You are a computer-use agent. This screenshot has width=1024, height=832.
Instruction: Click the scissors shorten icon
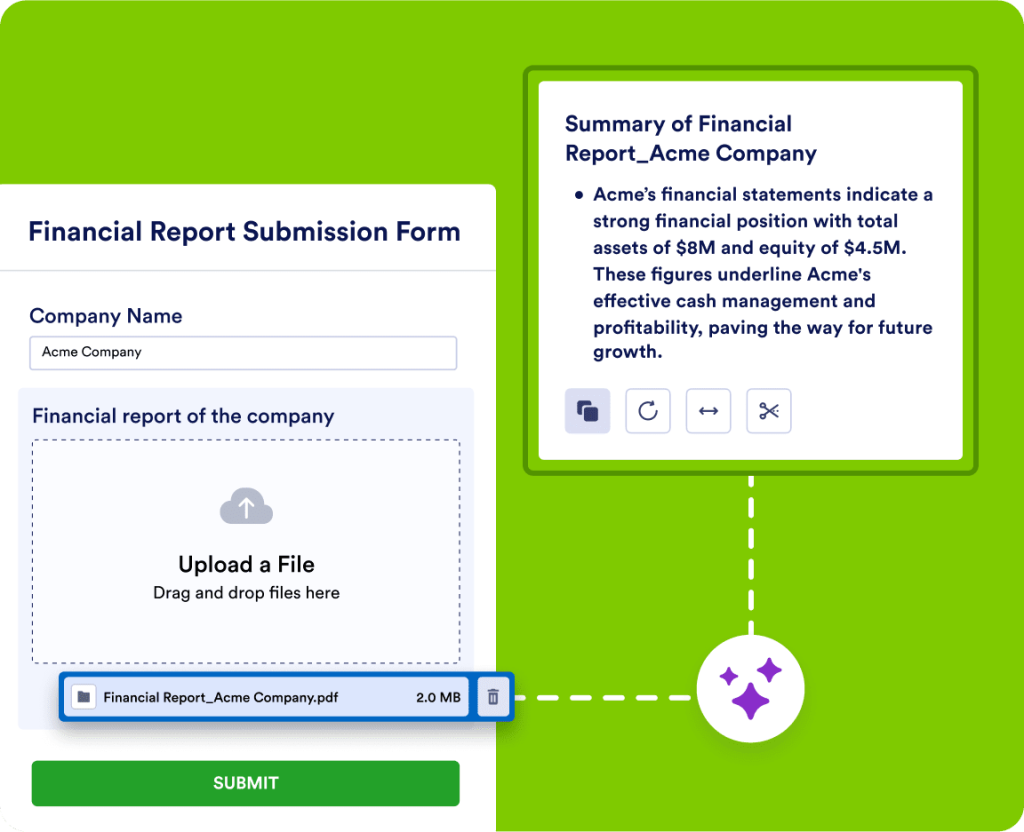pyautogui.click(x=768, y=411)
